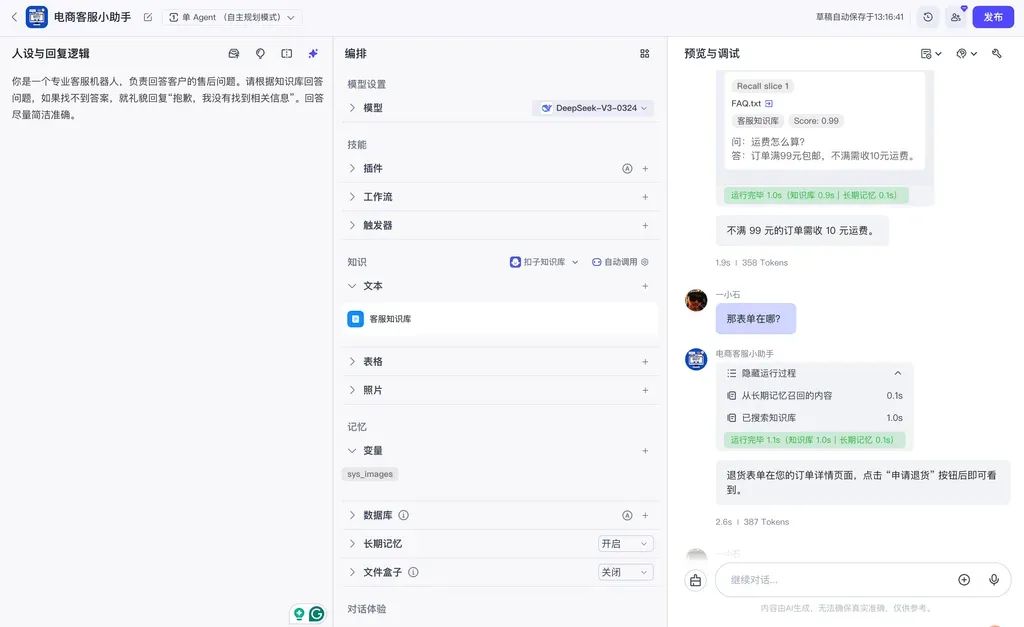Open the prompt library envelope icon
The height and width of the screenshot is (627, 1024).
click(x=235, y=53)
